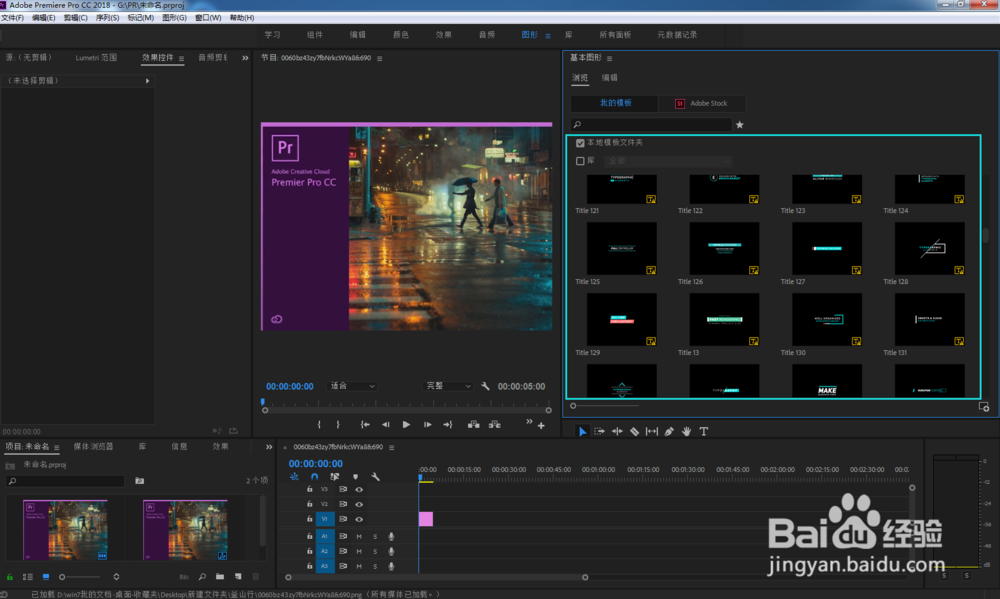Click Mark In in program monitor
The height and width of the screenshot is (599, 1000).
319,425
